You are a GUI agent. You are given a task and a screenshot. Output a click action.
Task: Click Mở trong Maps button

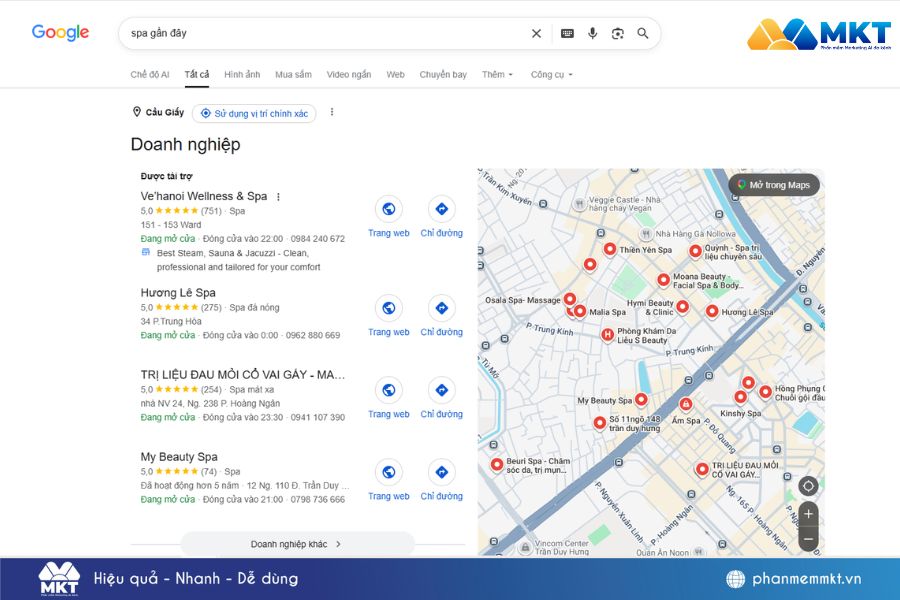(774, 185)
